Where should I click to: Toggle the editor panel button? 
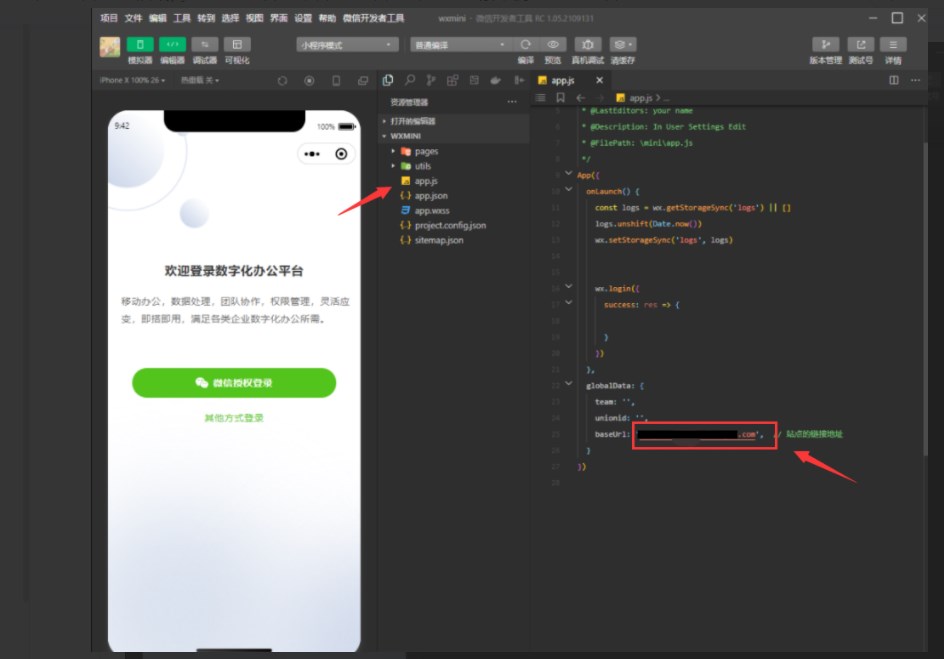(172, 45)
